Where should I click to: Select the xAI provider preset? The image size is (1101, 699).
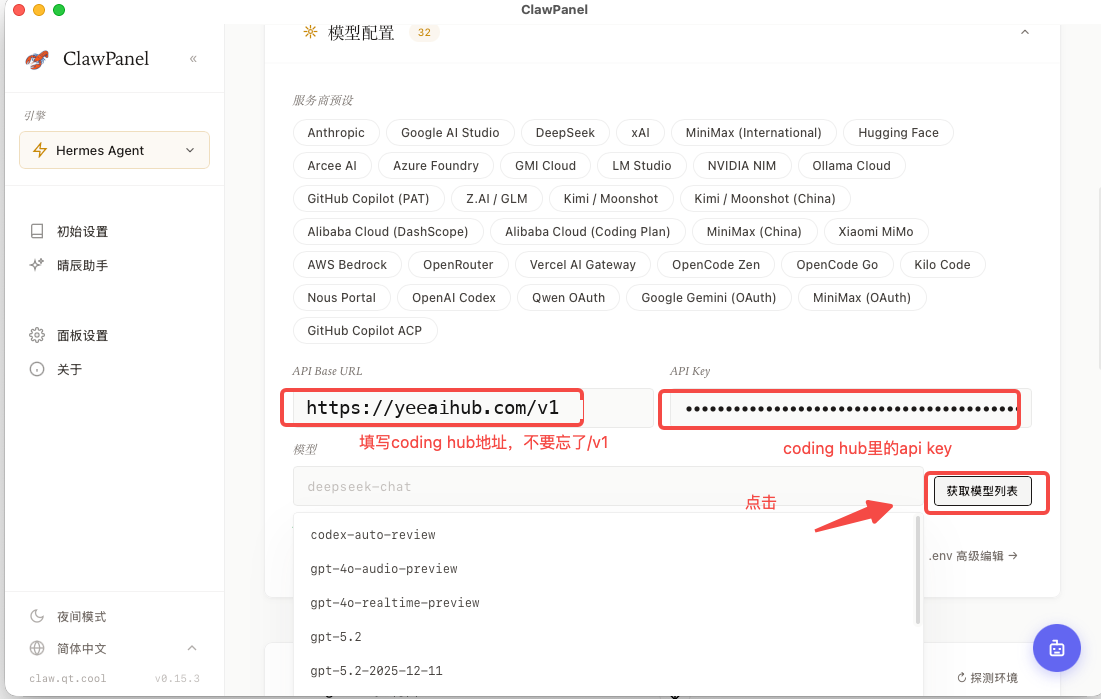[x=640, y=133]
